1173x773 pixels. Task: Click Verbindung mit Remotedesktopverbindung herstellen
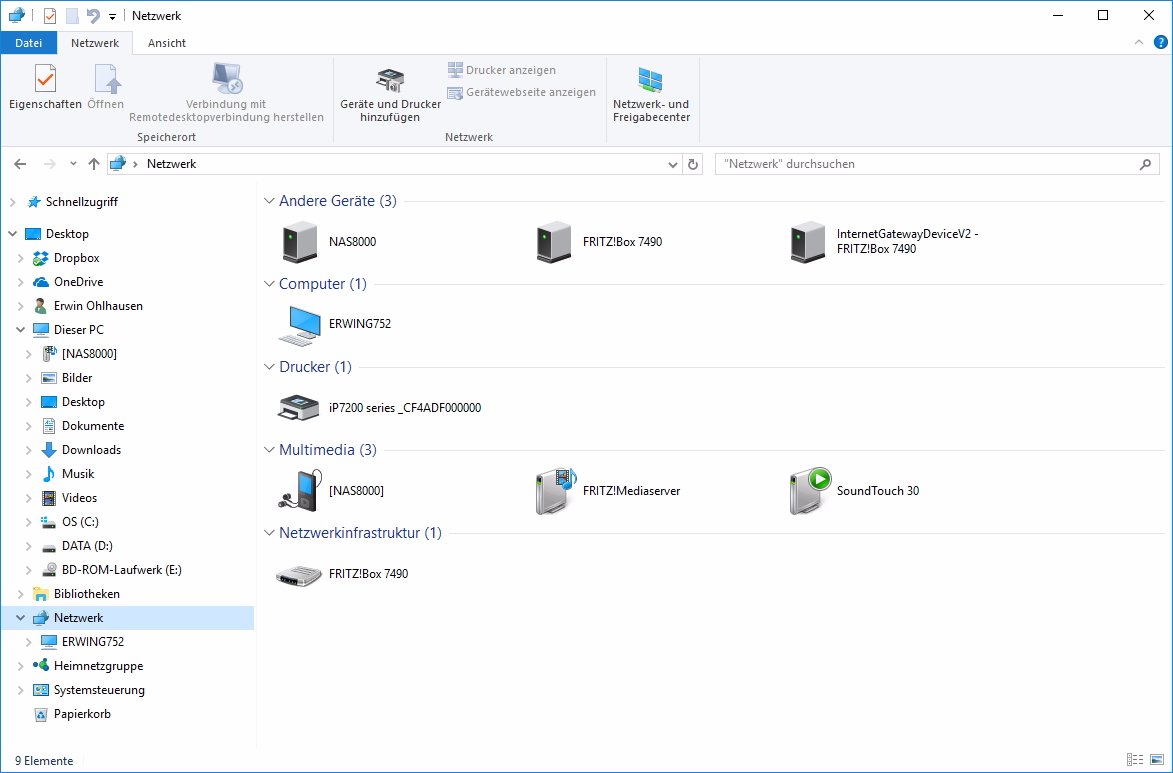click(x=227, y=94)
